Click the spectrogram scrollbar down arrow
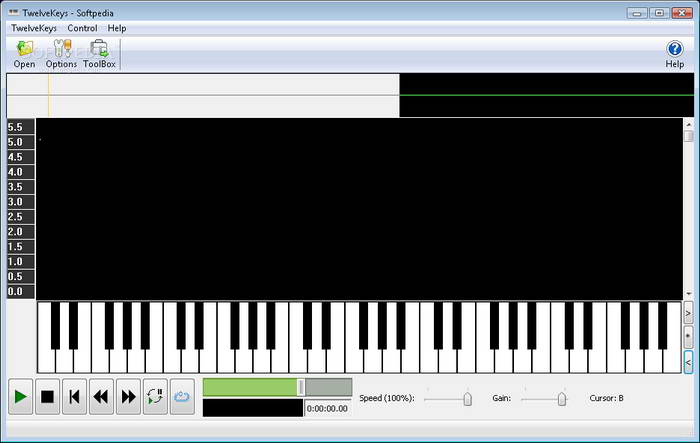Viewport: 700px width, 443px height. coord(688,294)
